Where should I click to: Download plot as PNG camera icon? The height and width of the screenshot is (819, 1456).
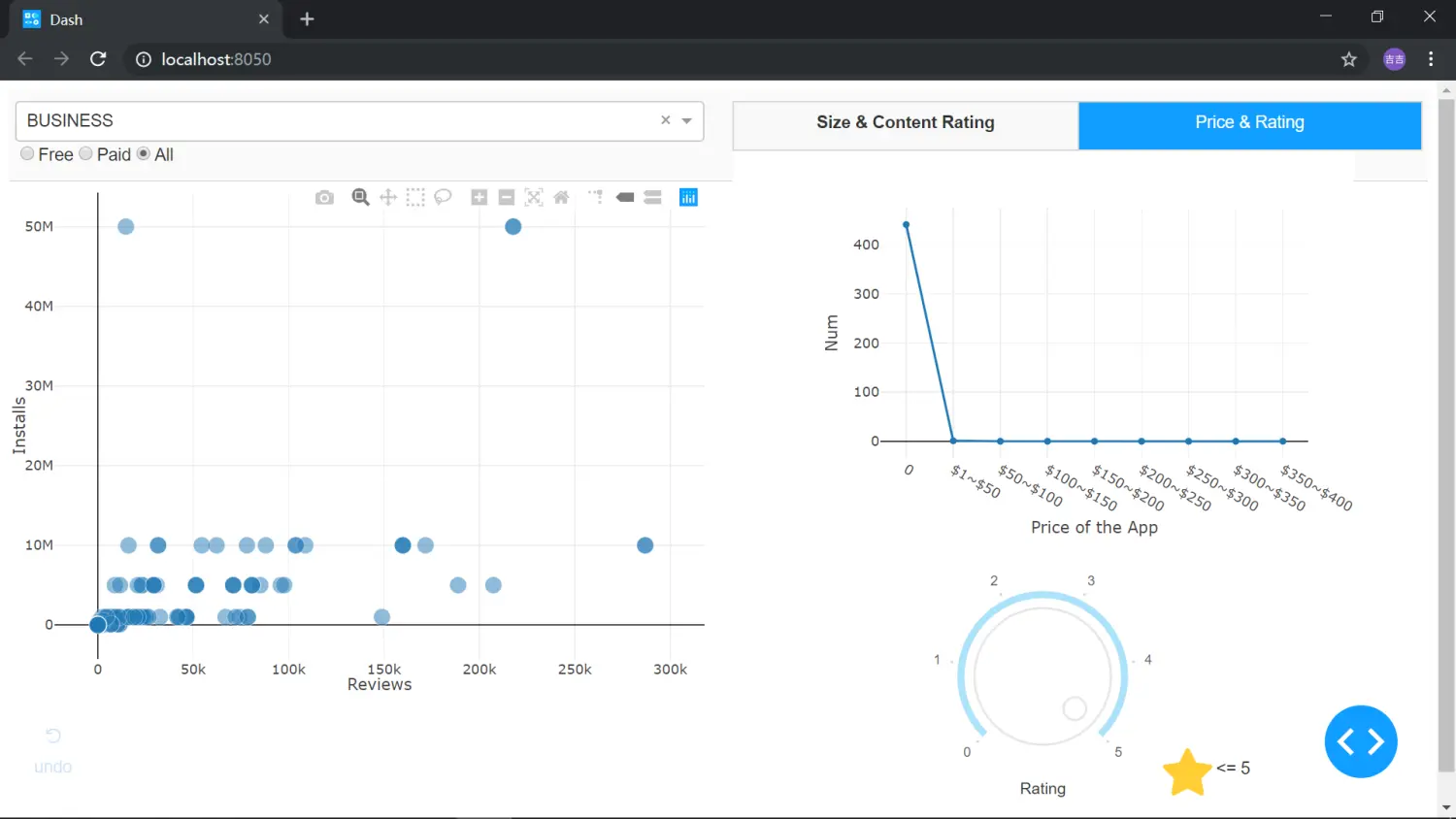tap(324, 198)
